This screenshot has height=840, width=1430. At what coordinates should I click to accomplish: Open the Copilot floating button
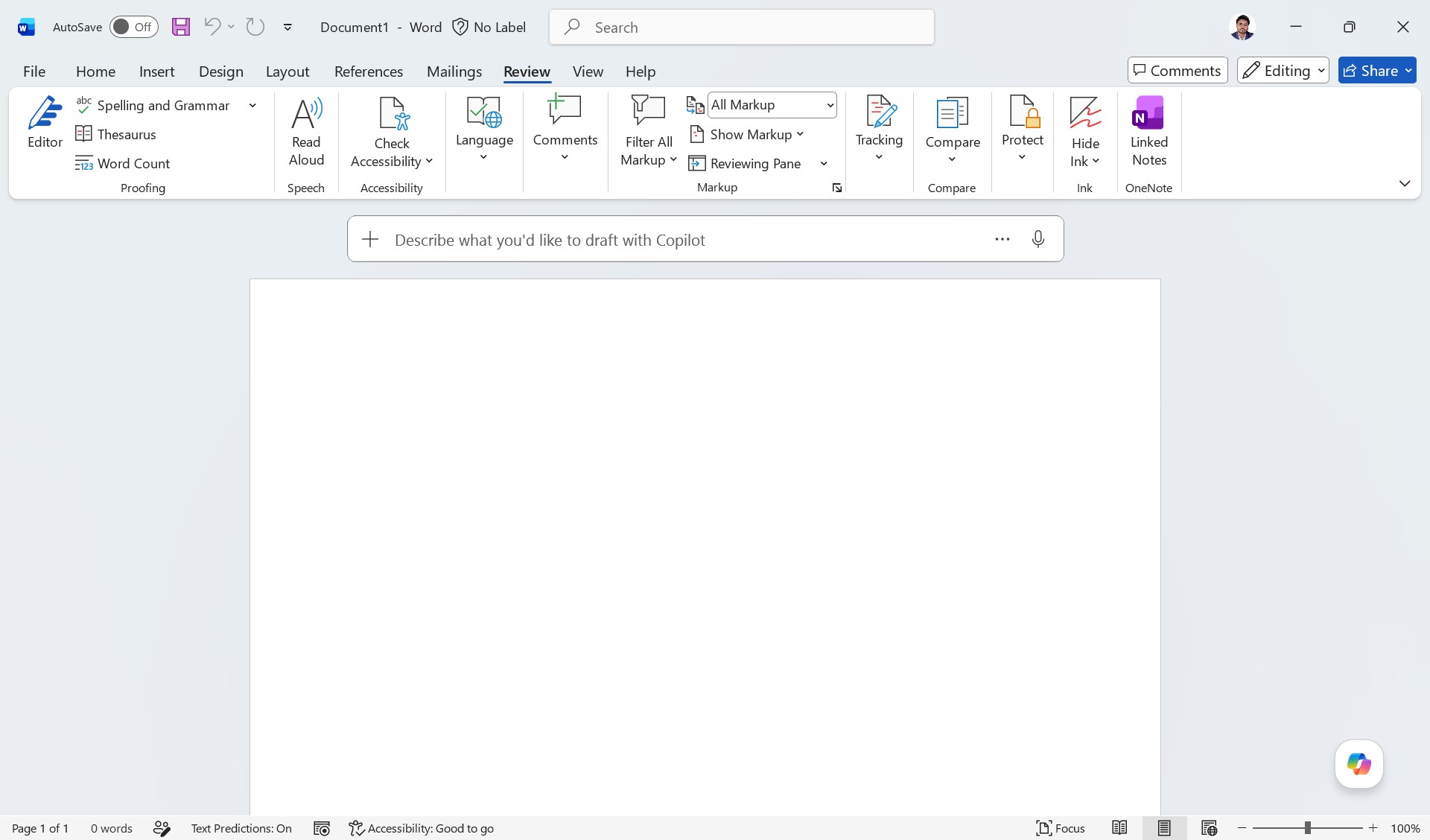click(x=1358, y=764)
